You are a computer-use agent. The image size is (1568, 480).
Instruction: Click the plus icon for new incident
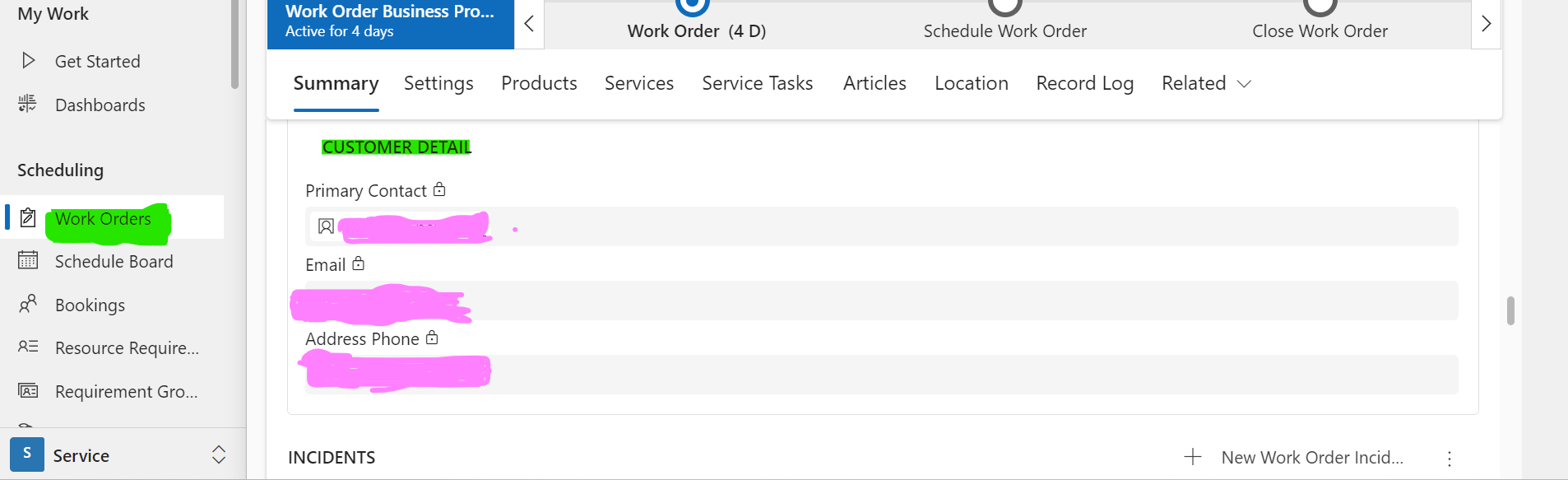(1193, 457)
